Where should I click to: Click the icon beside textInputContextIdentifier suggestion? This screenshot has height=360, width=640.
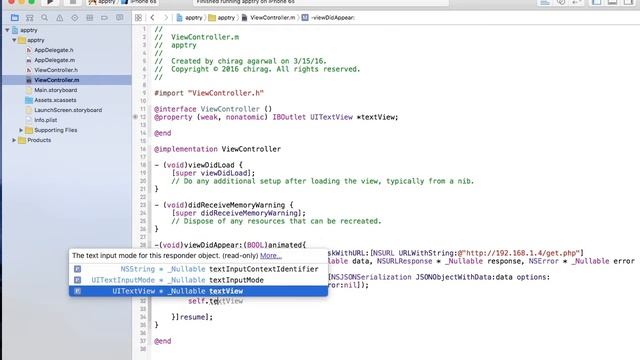[x=78, y=269]
